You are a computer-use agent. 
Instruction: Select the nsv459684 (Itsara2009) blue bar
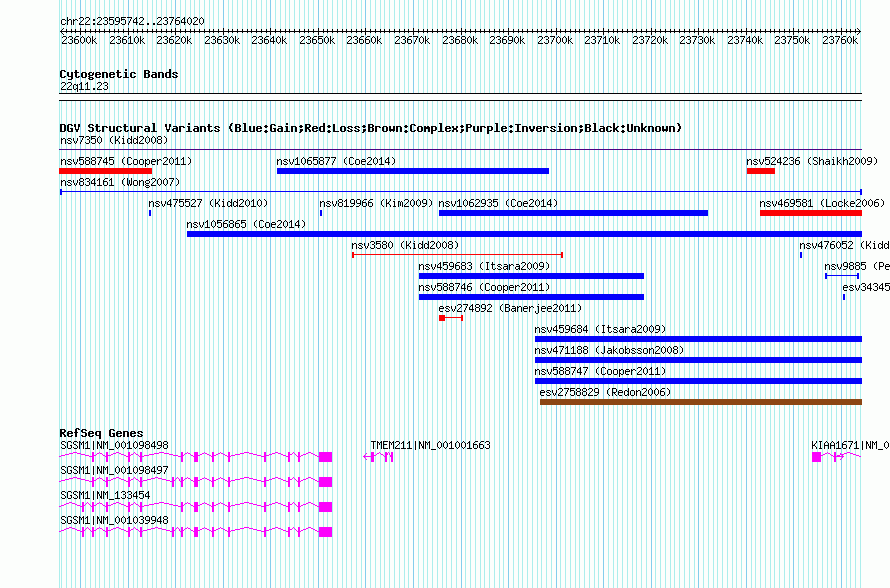(x=698, y=339)
